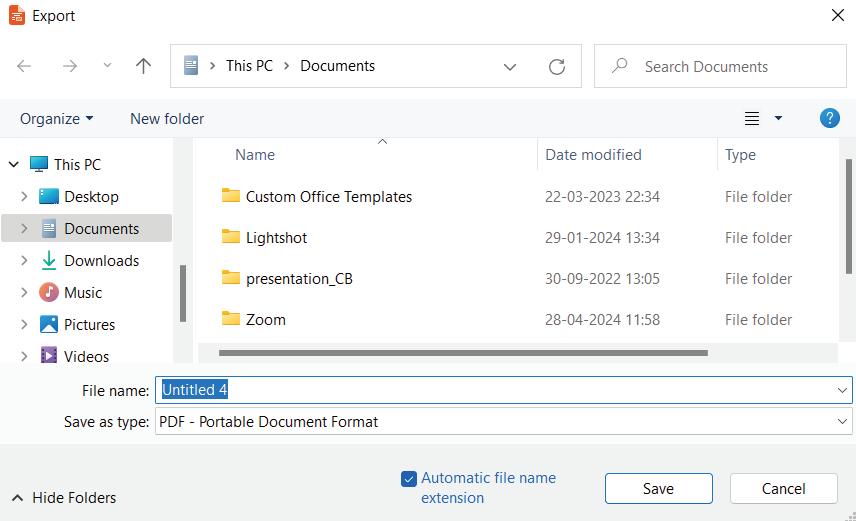
Task: Click the Back navigation arrow
Action: (x=25, y=66)
